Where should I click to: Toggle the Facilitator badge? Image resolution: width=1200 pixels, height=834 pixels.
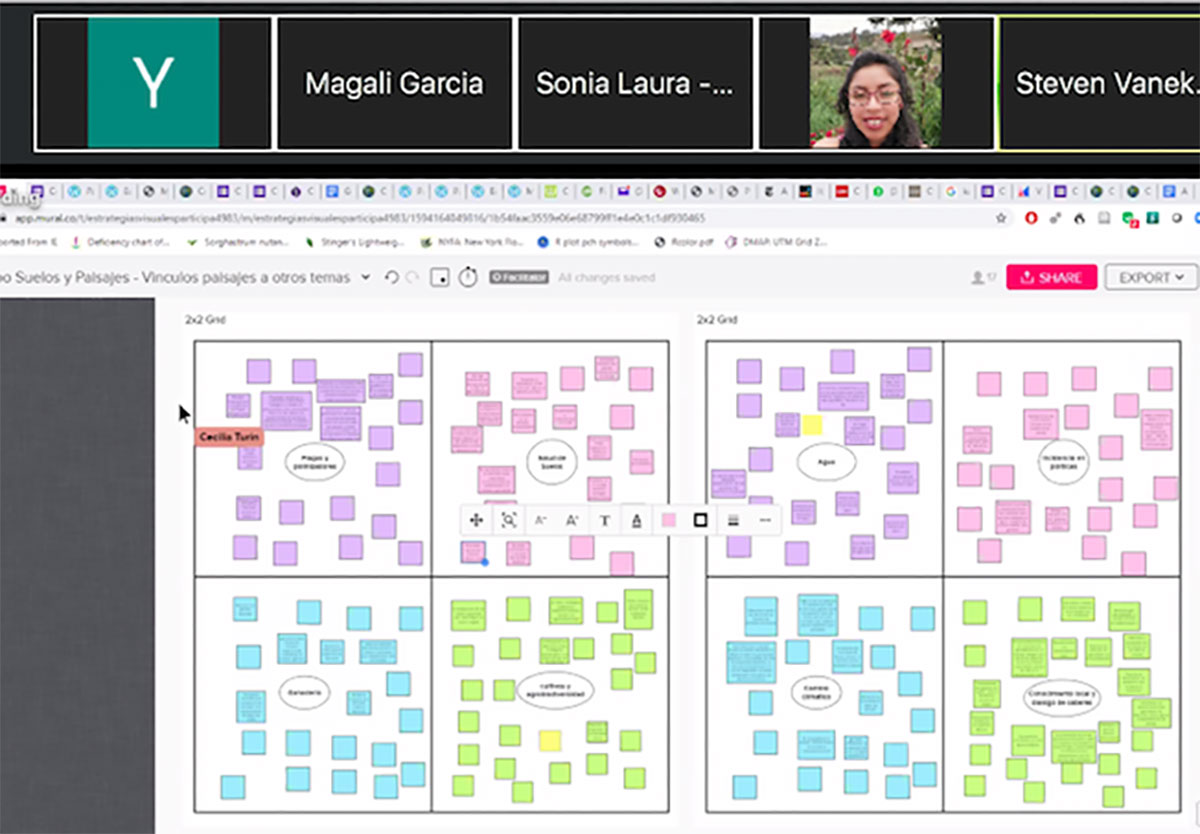pos(519,278)
